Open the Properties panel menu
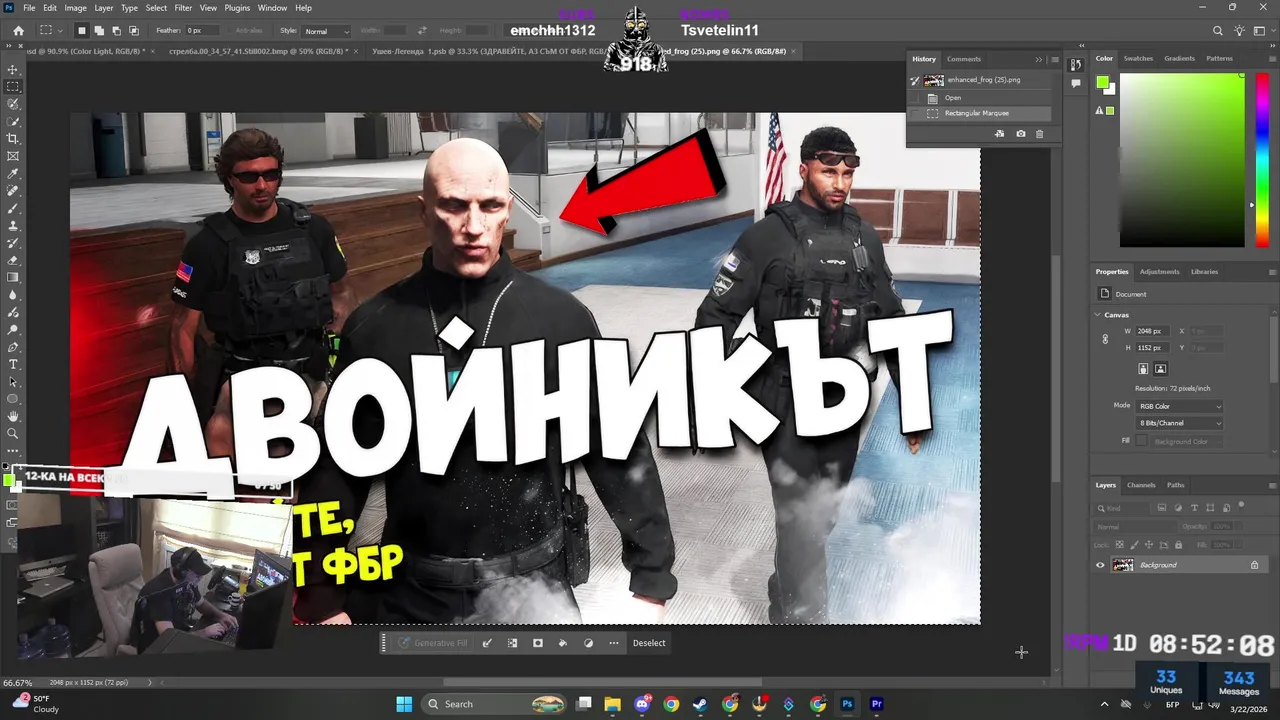Viewport: 1280px width, 720px height. [x=1272, y=272]
